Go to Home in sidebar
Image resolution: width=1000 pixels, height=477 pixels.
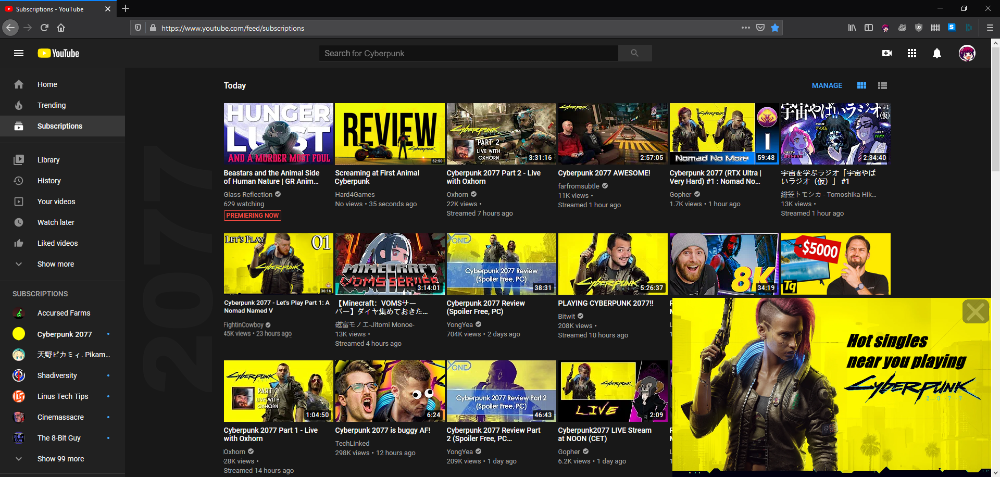point(62,84)
